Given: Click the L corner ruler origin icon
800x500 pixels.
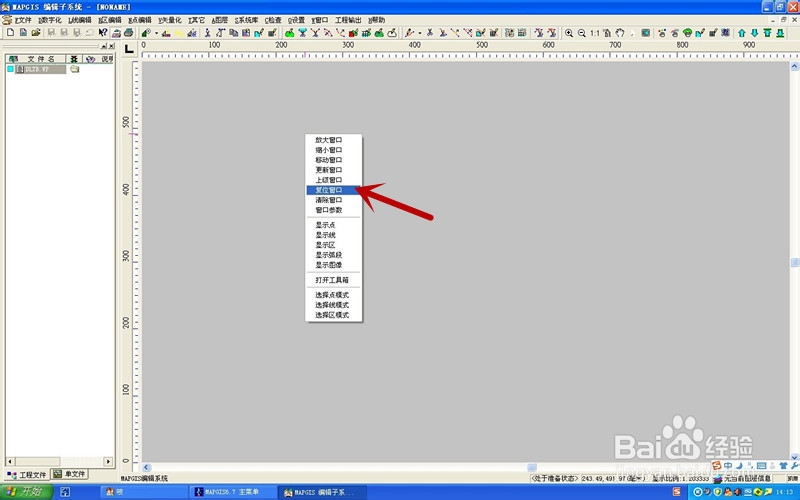Looking at the screenshot, I should click(x=129, y=48).
